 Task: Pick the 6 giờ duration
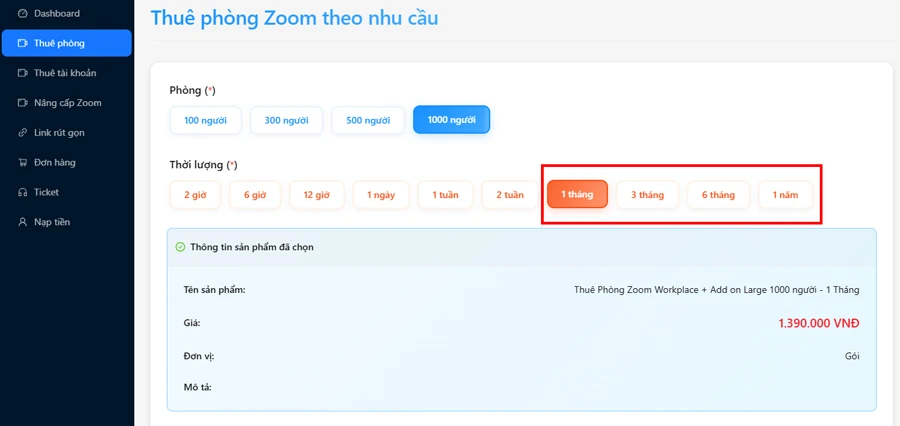[255, 195]
